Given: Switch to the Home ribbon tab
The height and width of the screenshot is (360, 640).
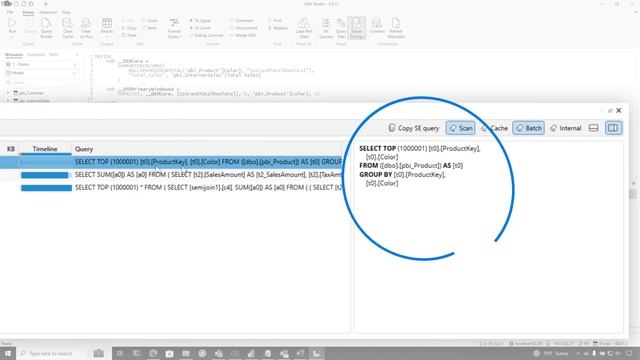Looking at the screenshot, I should [x=28, y=12].
